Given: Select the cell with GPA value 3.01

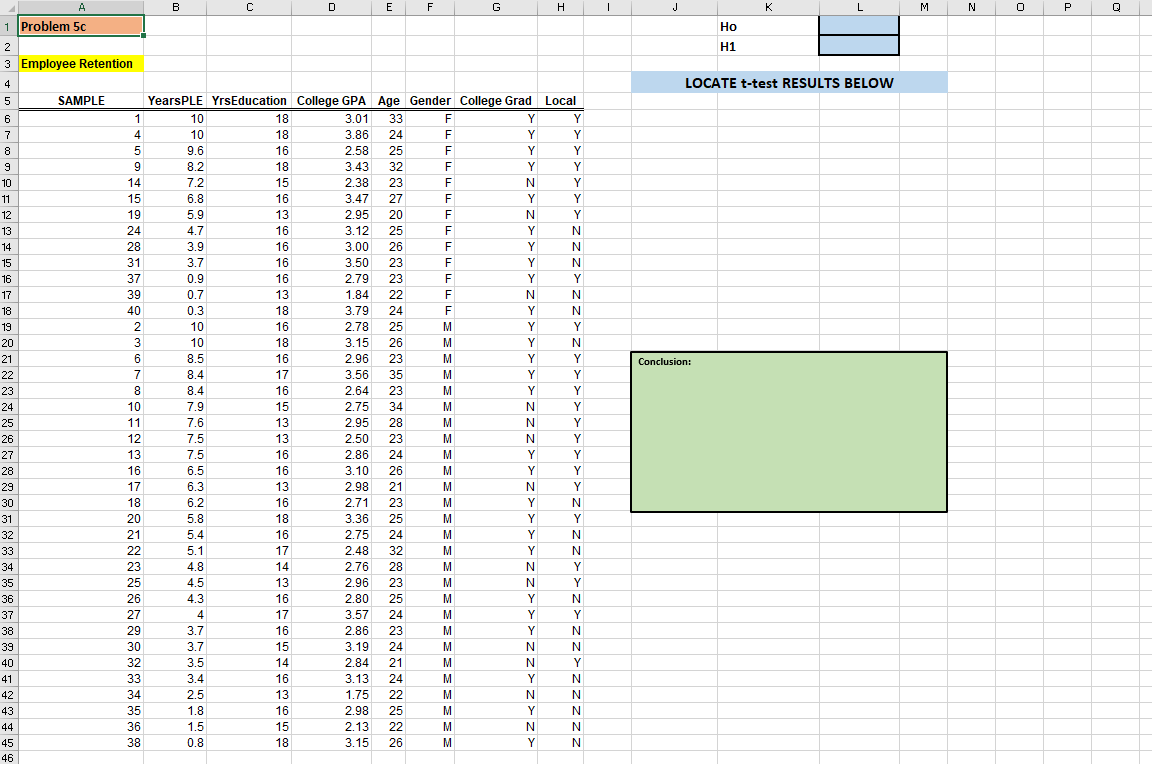Looking at the screenshot, I should click(331, 118).
